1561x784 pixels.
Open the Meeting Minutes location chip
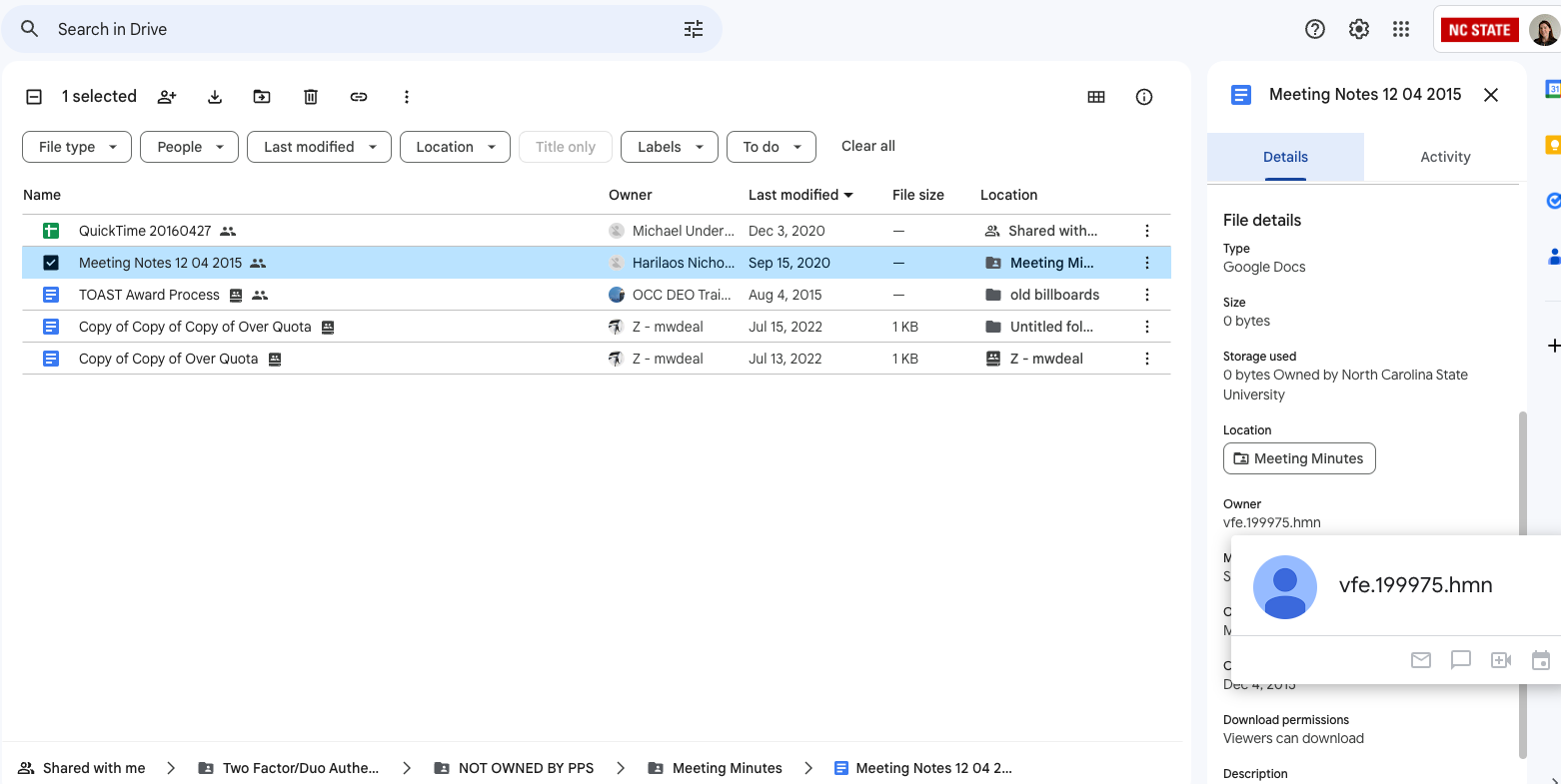tap(1298, 458)
